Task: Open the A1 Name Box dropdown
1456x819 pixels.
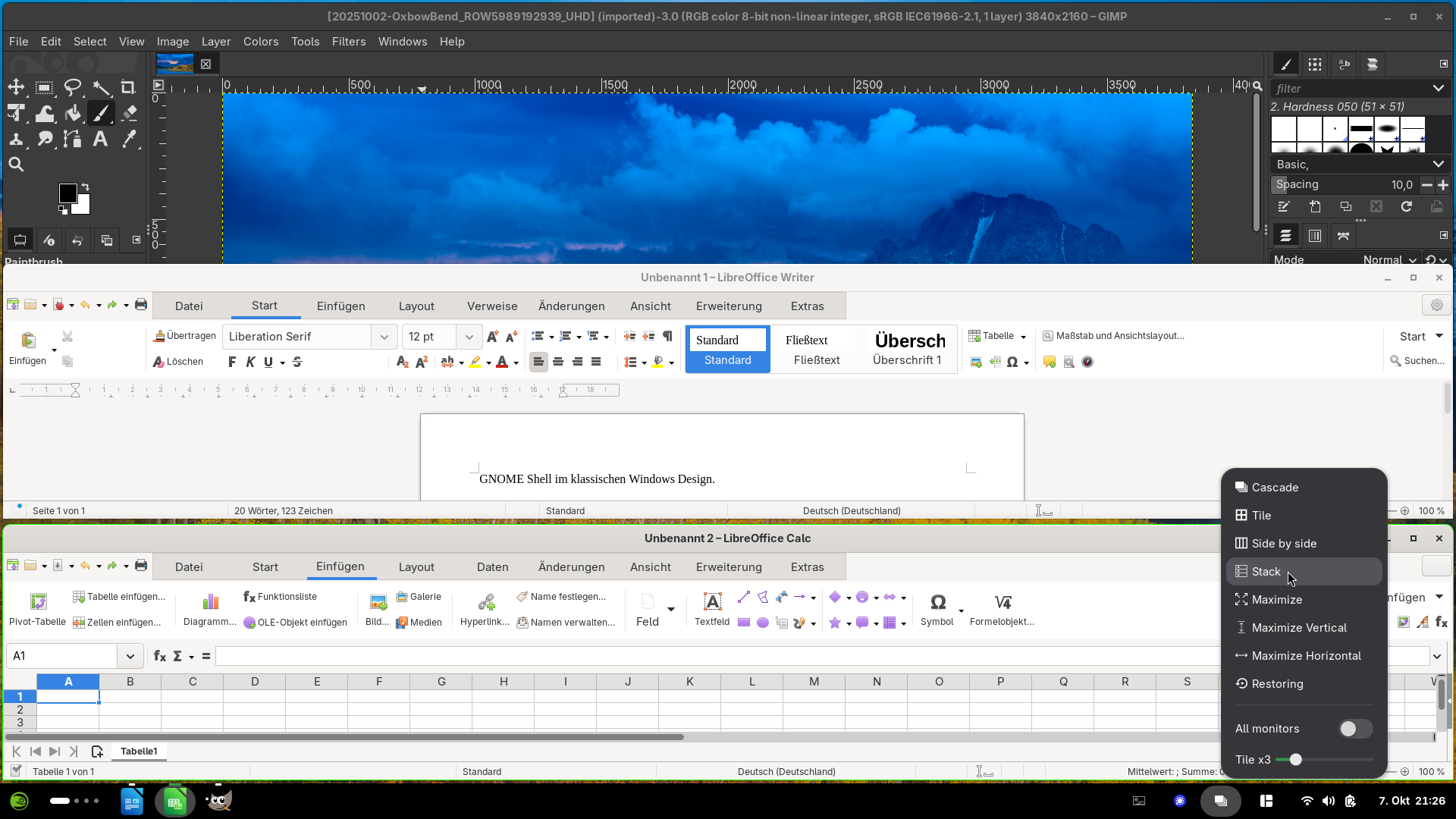Action: [130, 656]
